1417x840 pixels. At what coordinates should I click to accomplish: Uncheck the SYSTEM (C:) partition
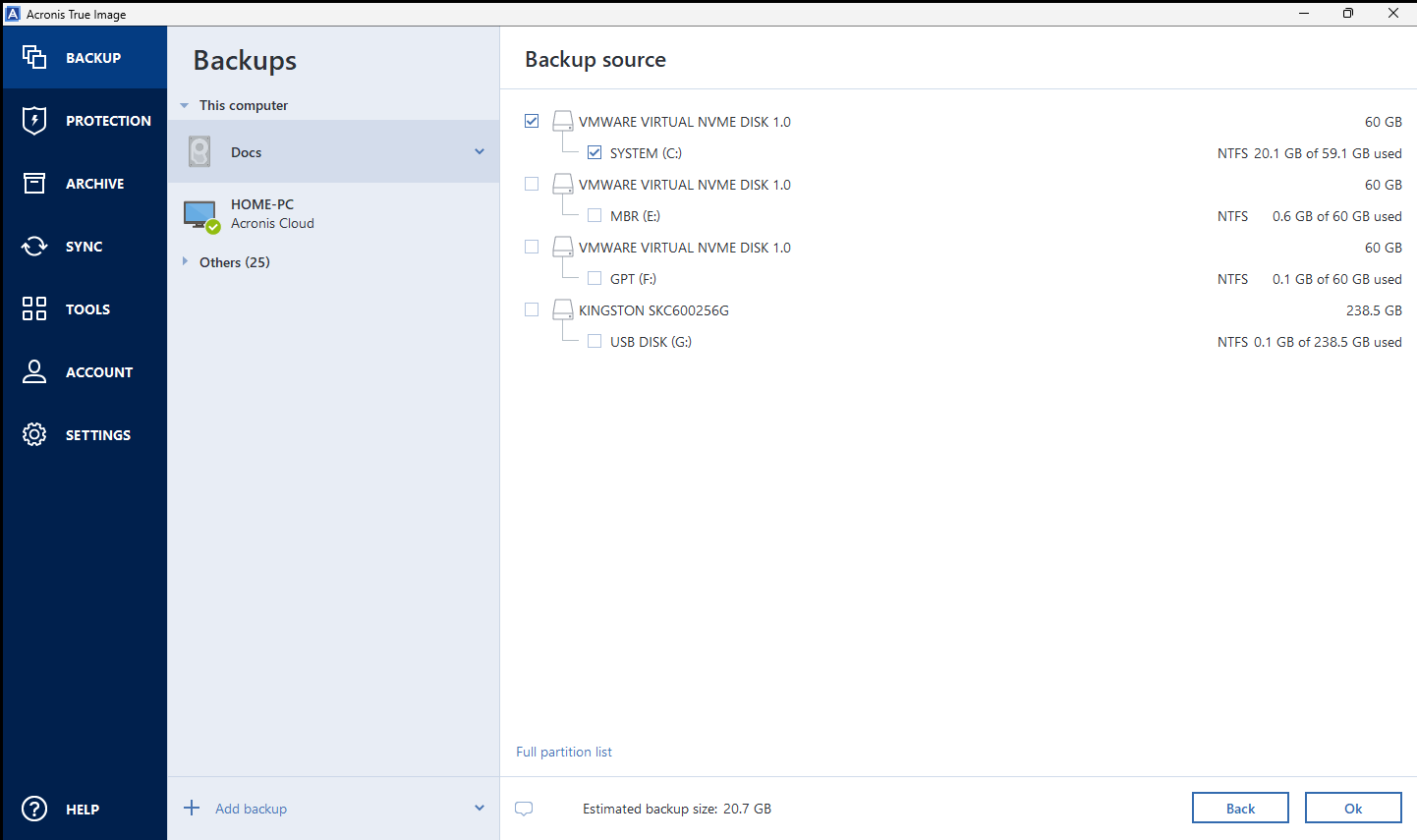(595, 152)
